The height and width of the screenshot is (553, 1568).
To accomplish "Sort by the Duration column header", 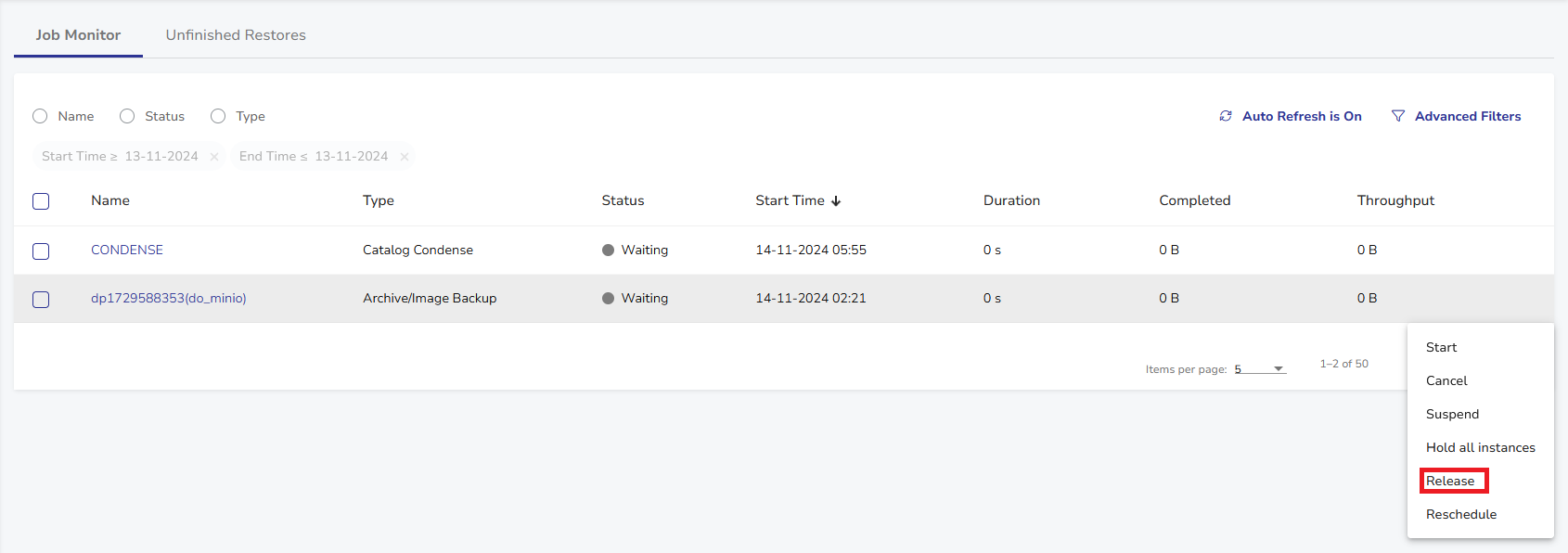I will click(x=1011, y=200).
